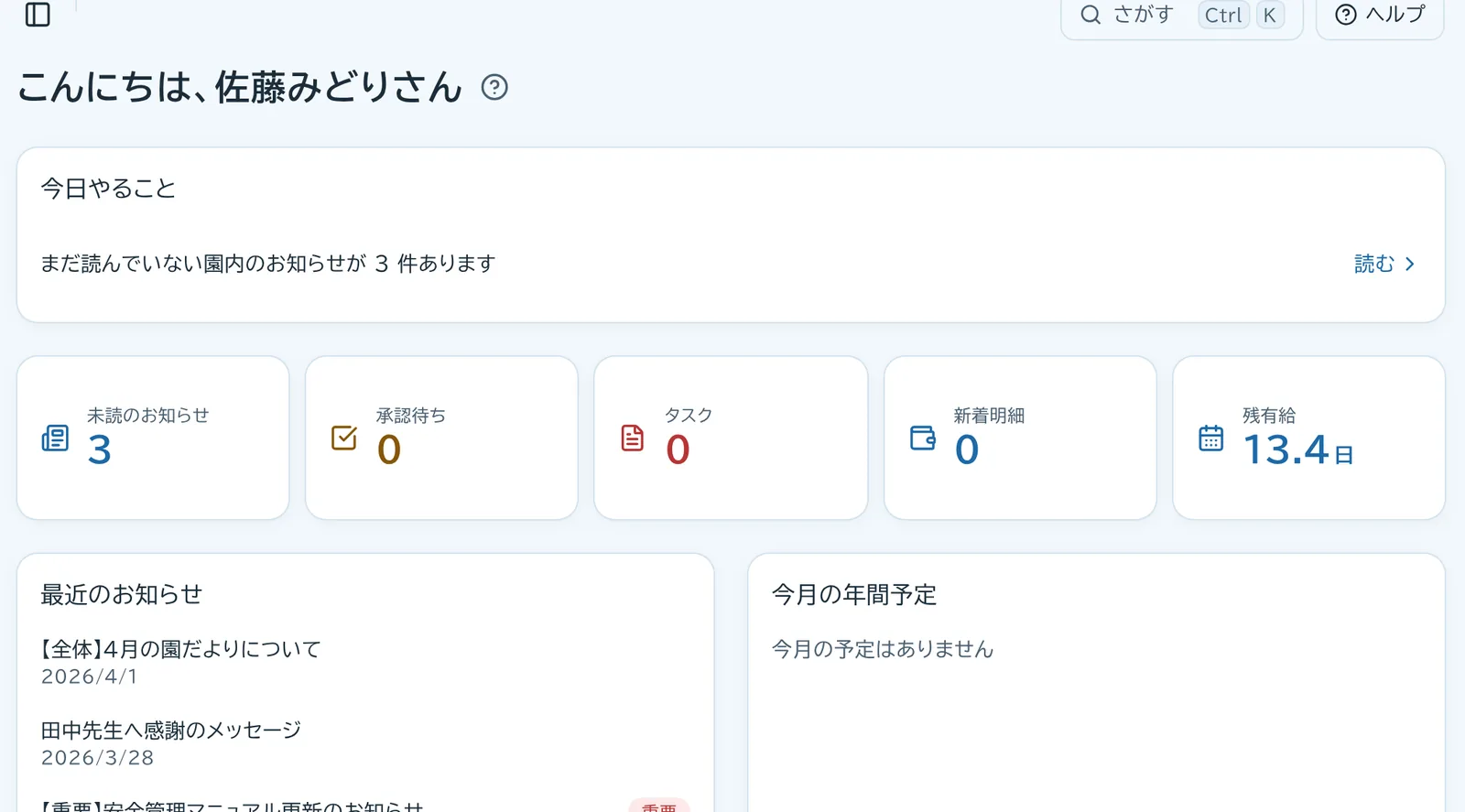Click the こんにちは、佐藤みどりさん greeting
The image size is (1465, 812).
point(240,88)
